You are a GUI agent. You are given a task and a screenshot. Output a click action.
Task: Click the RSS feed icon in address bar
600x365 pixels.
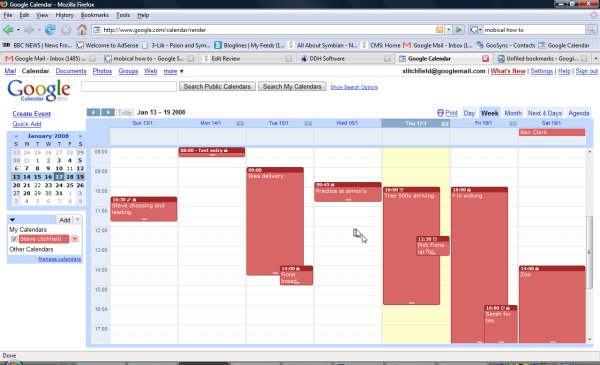coord(439,29)
